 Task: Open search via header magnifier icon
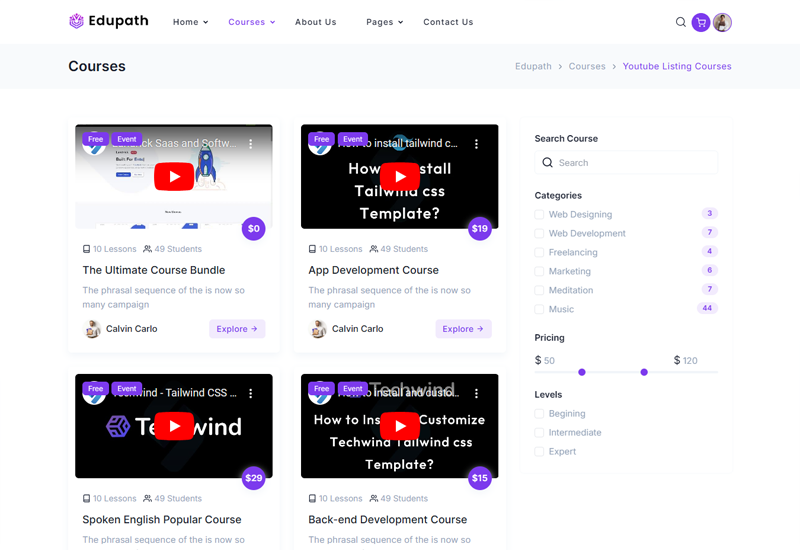(681, 22)
